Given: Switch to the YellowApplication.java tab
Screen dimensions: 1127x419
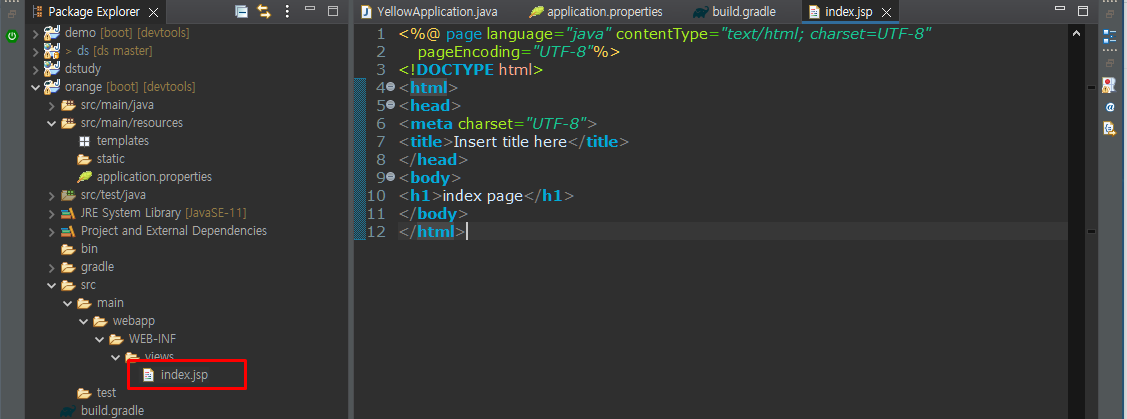Looking at the screenshot, I should tap(429, 12).
